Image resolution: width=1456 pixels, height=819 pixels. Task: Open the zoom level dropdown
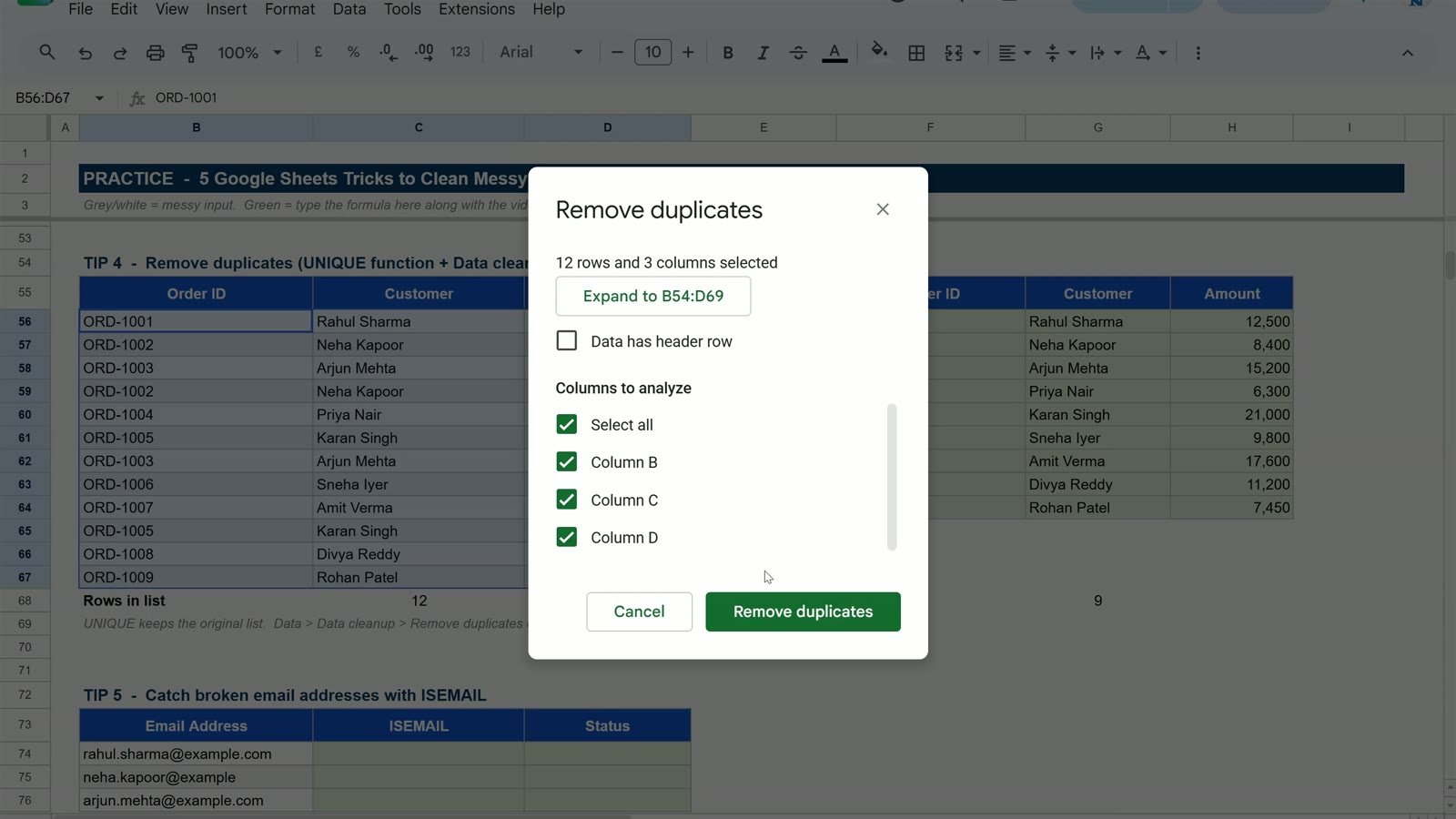click(249, 53)
